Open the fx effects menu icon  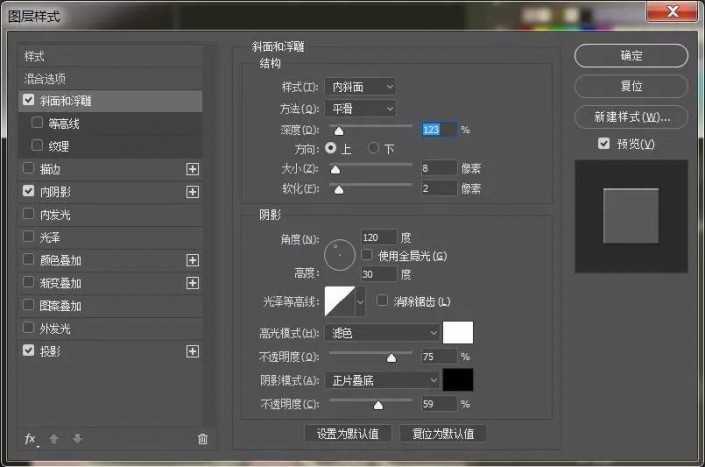pos(30,438)
